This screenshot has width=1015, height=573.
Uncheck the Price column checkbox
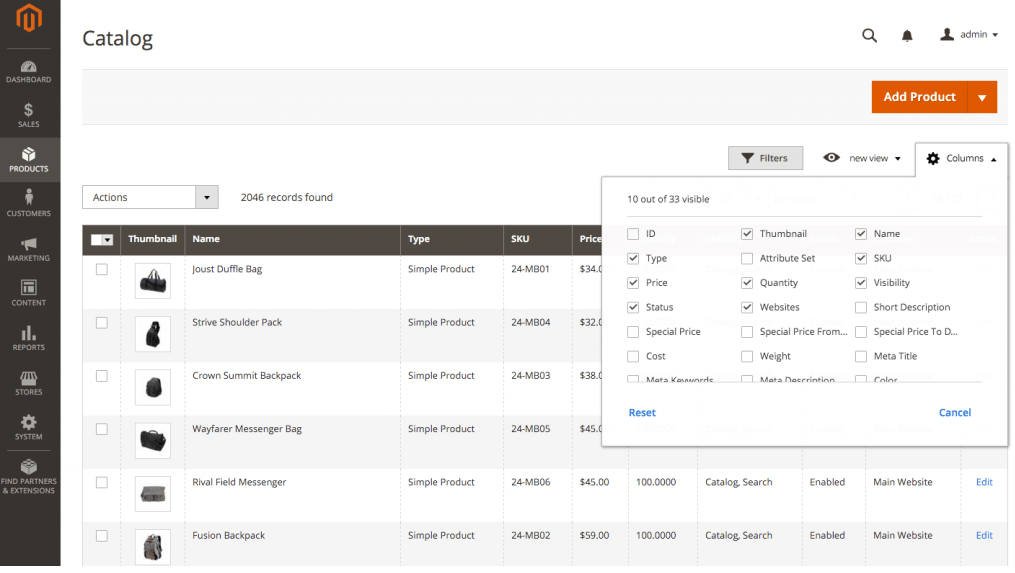click(x=633, y=283)
